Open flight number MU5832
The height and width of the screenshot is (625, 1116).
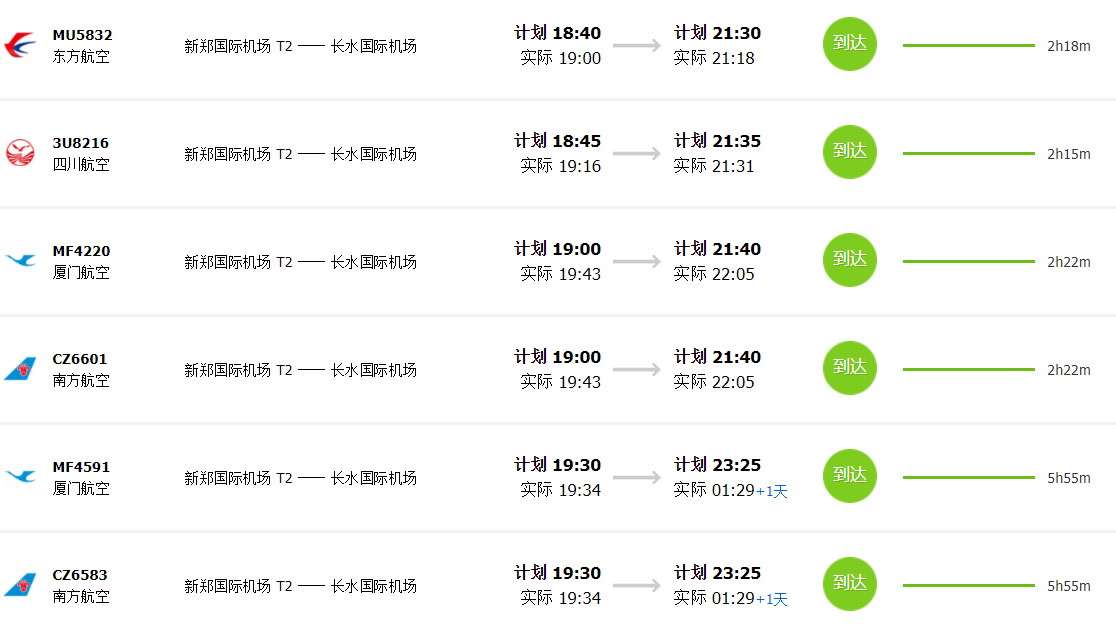[x=83, y=35]
